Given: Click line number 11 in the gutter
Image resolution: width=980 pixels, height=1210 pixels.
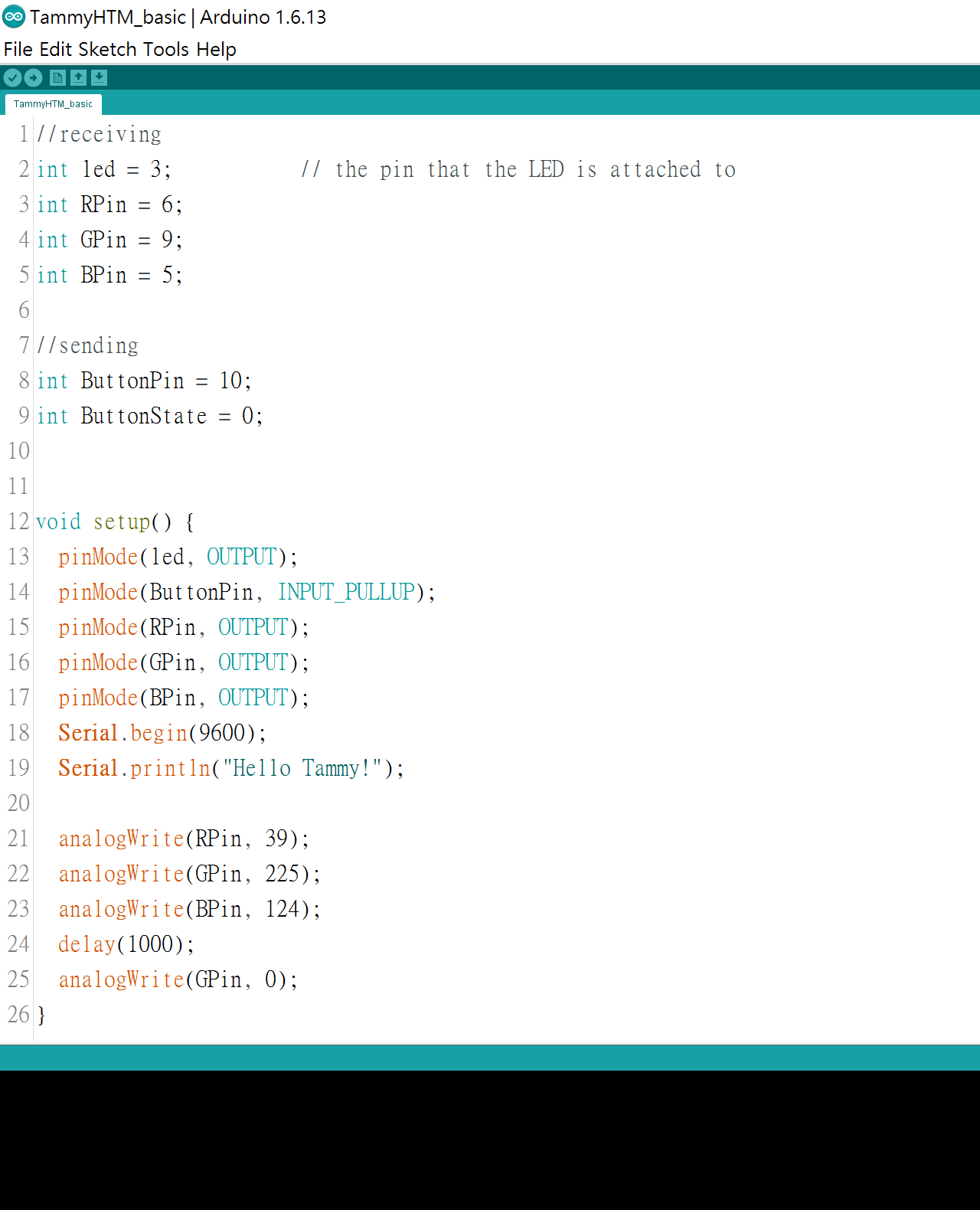Looking at the screenshot, I should coord(18,486).
